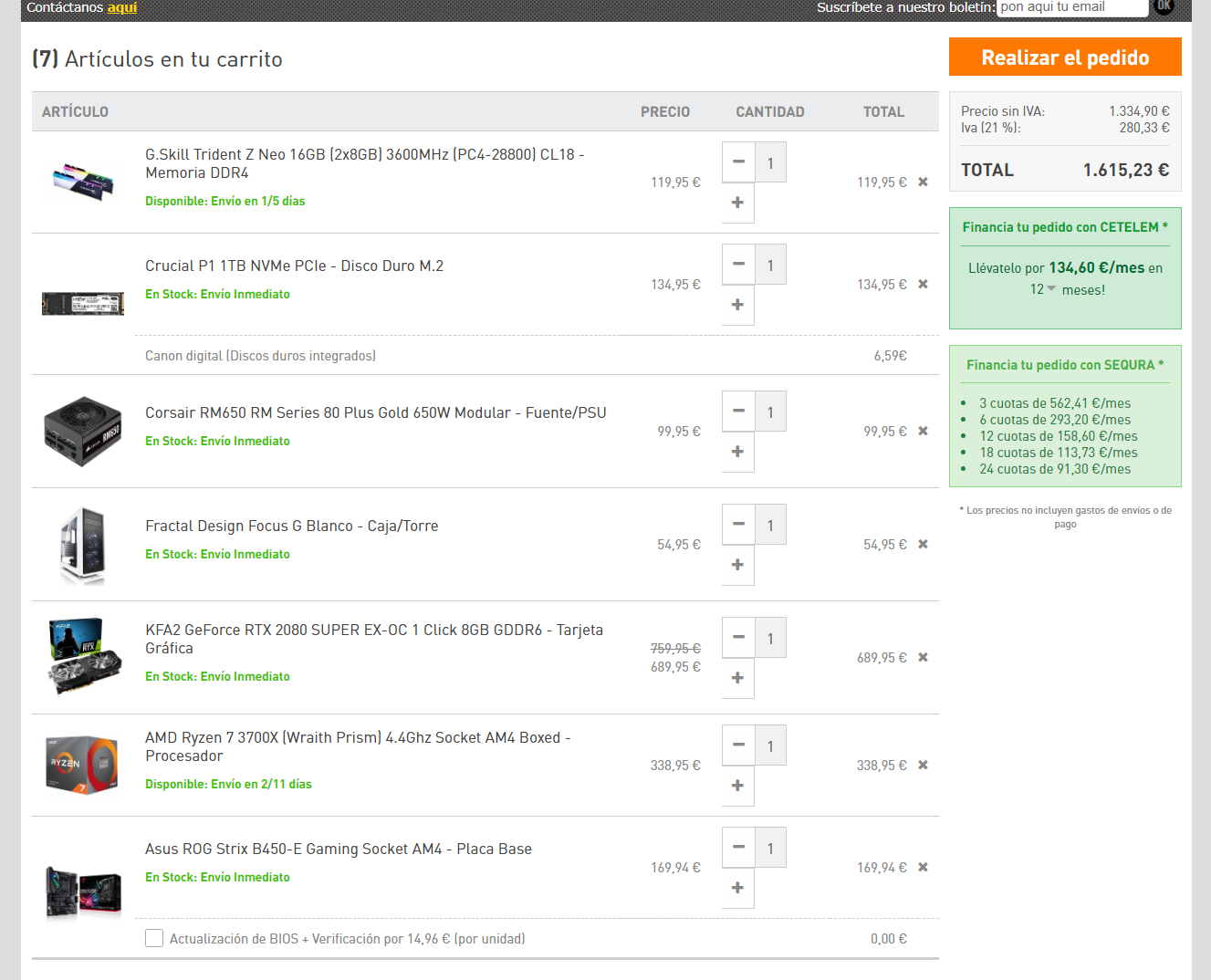View KFA2 RTX 2080 graphics card thumbnail

click(x=83, y=657)
